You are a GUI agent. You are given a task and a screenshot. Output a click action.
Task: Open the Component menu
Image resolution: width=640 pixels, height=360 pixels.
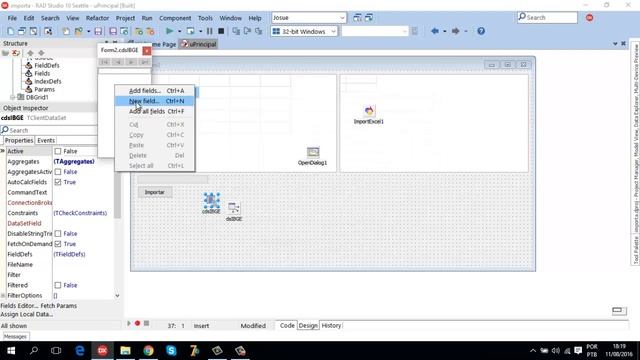click(x=175, y=18)
